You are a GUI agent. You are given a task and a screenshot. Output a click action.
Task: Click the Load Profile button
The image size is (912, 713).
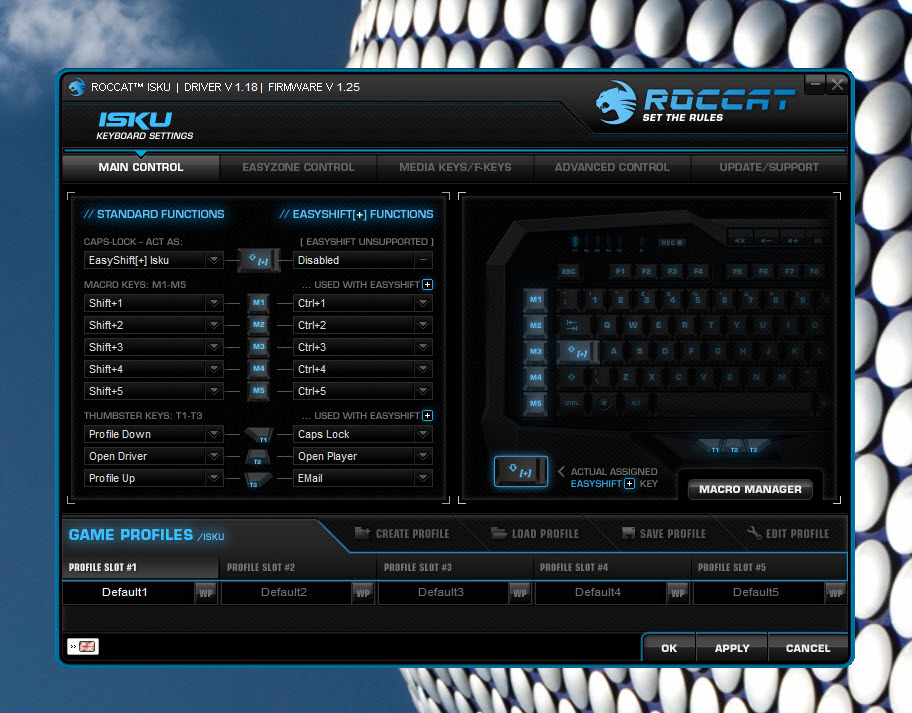(535, 533)
